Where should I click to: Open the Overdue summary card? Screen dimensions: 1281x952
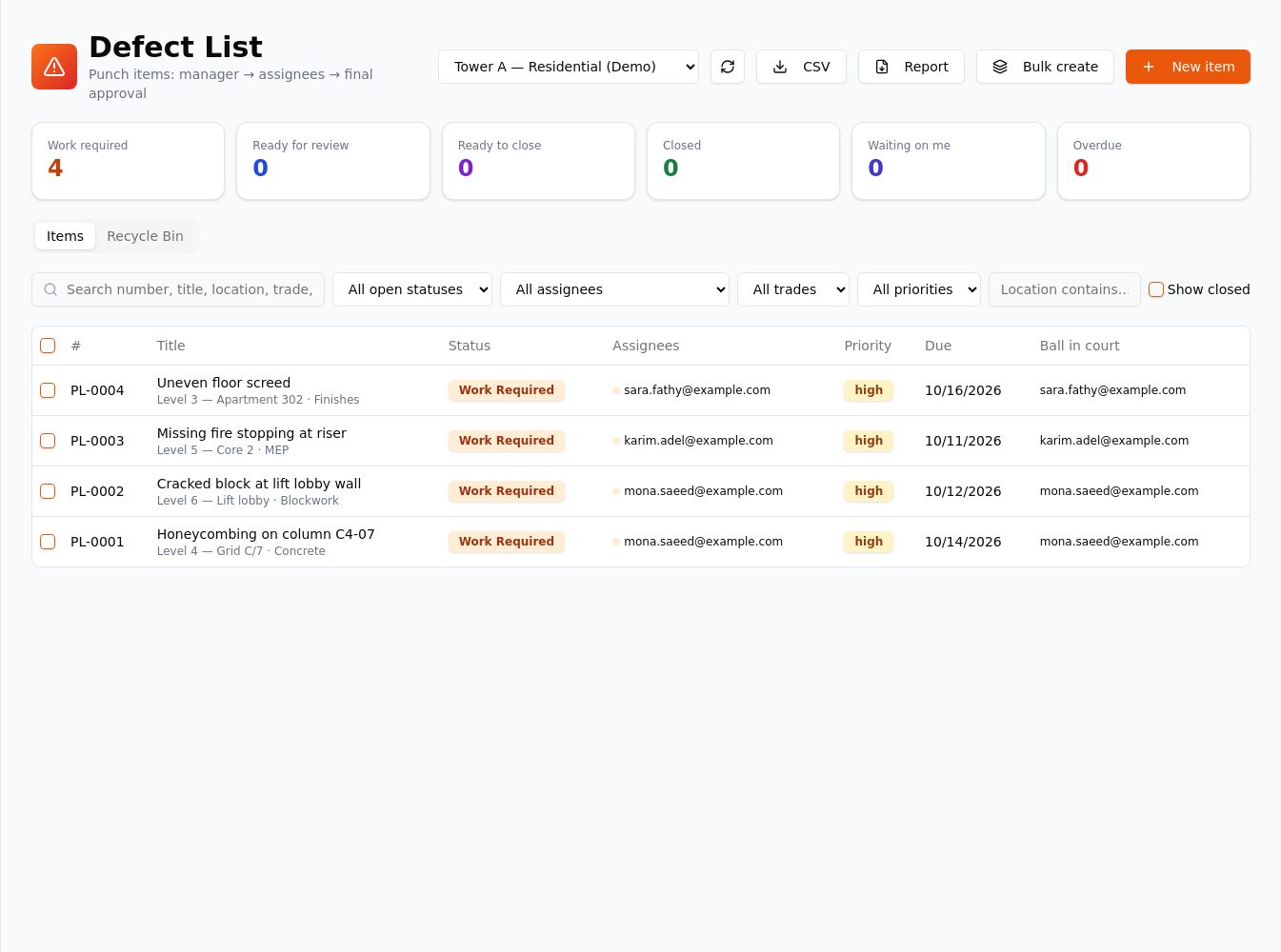(x=1153, y=161)
